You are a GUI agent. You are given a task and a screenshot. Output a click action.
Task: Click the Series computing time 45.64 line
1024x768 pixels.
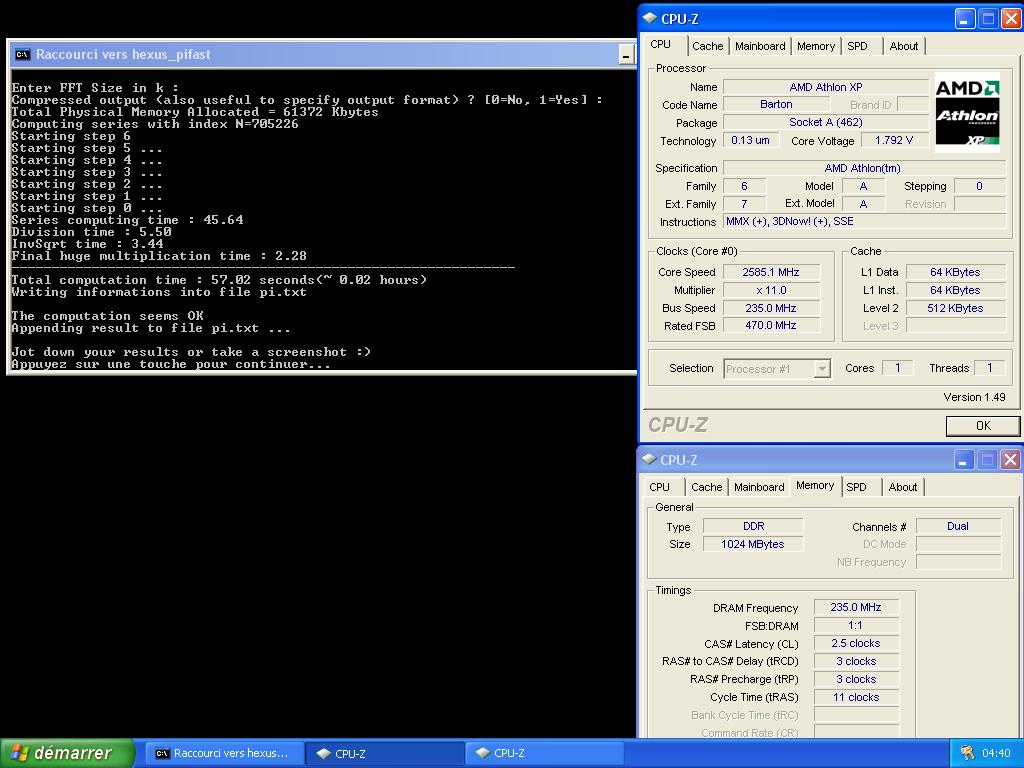(x=127, y=220)
